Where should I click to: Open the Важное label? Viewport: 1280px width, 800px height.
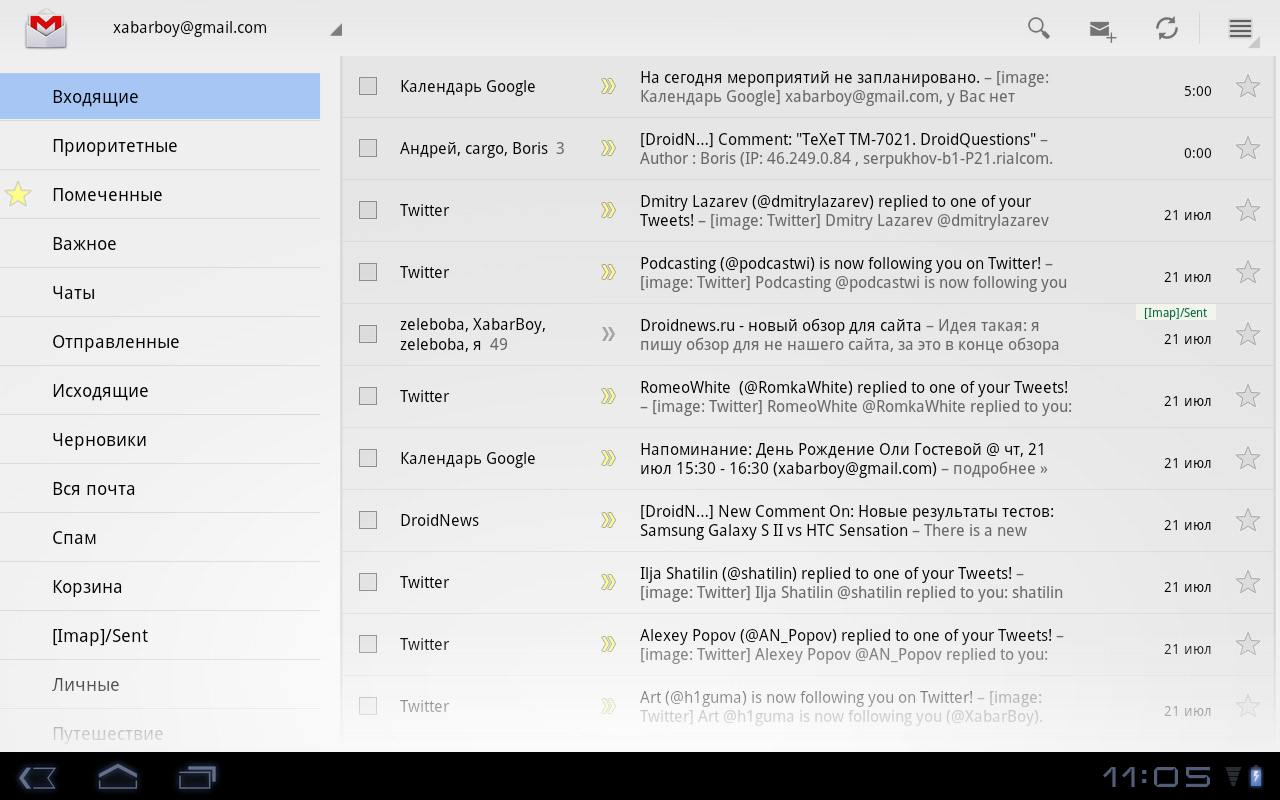coord(160,244)
